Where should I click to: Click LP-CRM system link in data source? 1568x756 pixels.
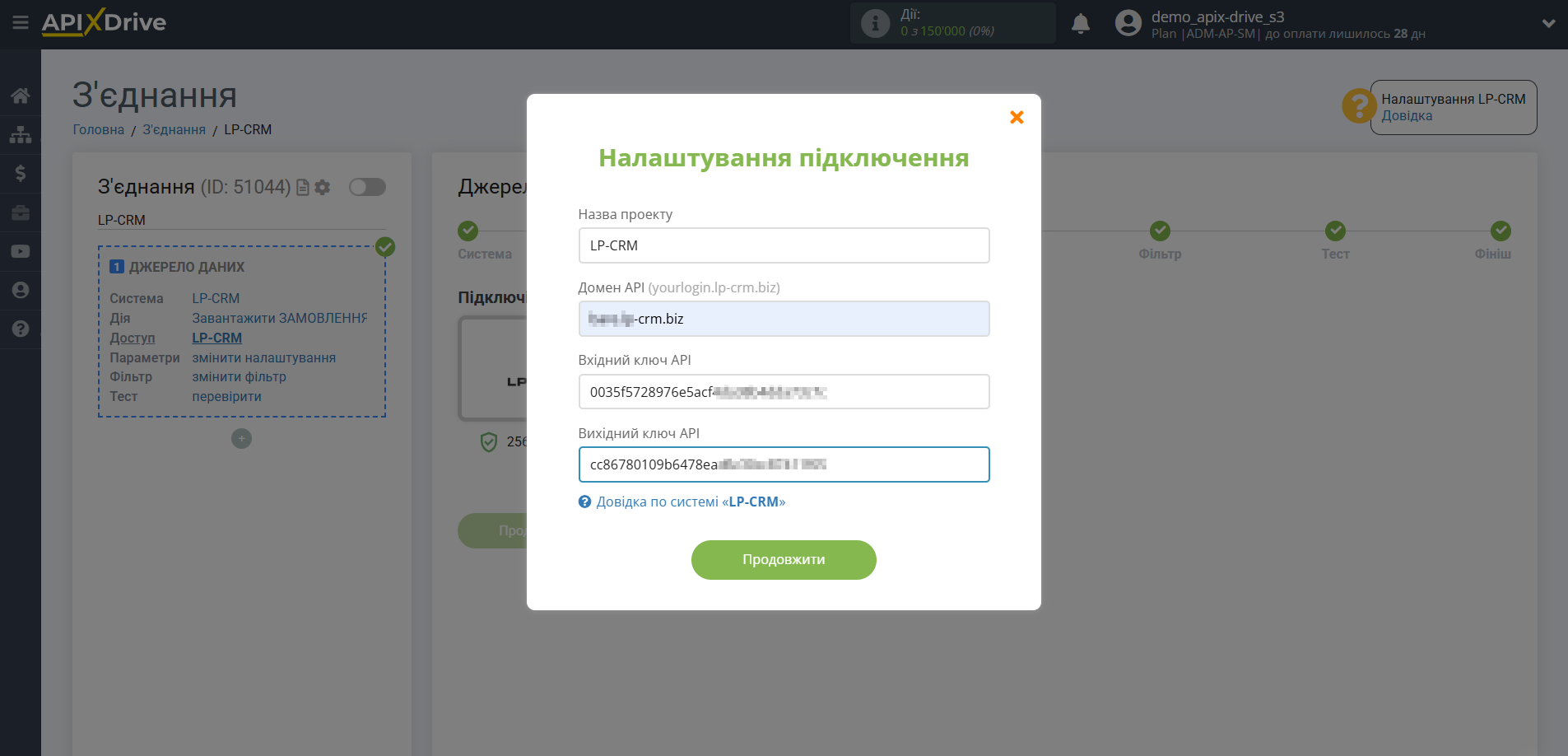point(216,298)
